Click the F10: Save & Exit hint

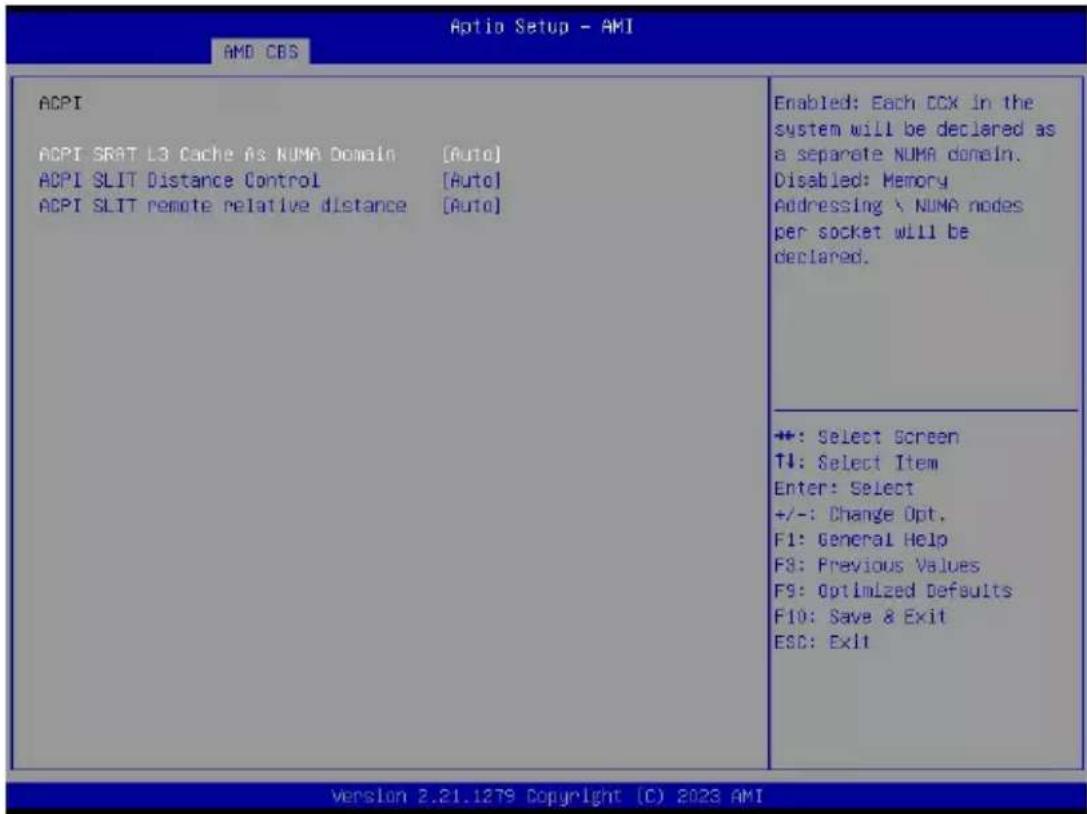click(x=860, y=616)
